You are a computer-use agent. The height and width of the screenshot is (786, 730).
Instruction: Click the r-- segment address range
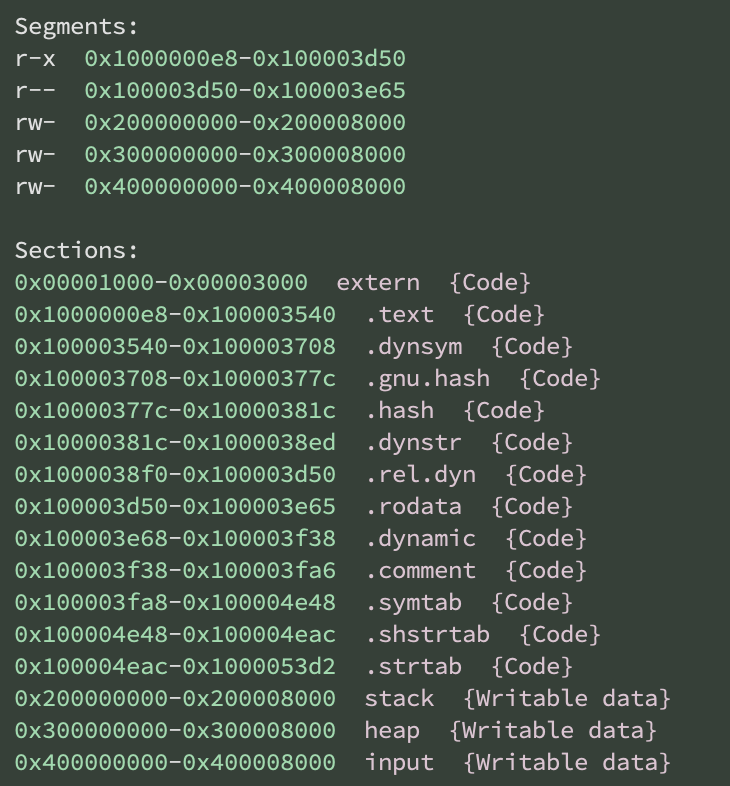pos(245,91)
